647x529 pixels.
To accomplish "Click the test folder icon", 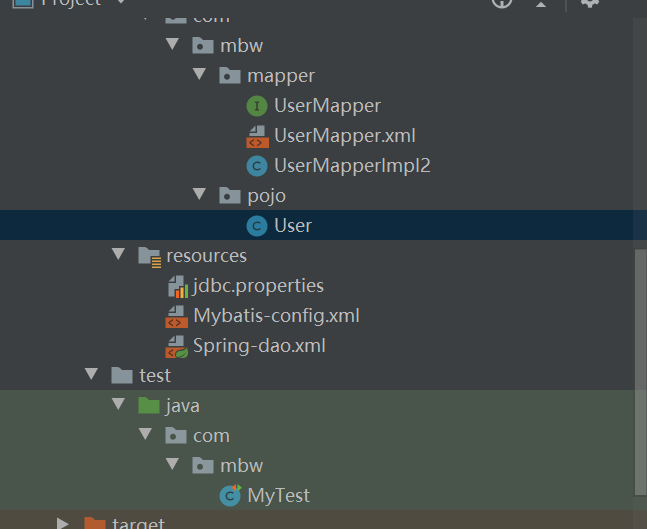I will click(x=122, y=375).
